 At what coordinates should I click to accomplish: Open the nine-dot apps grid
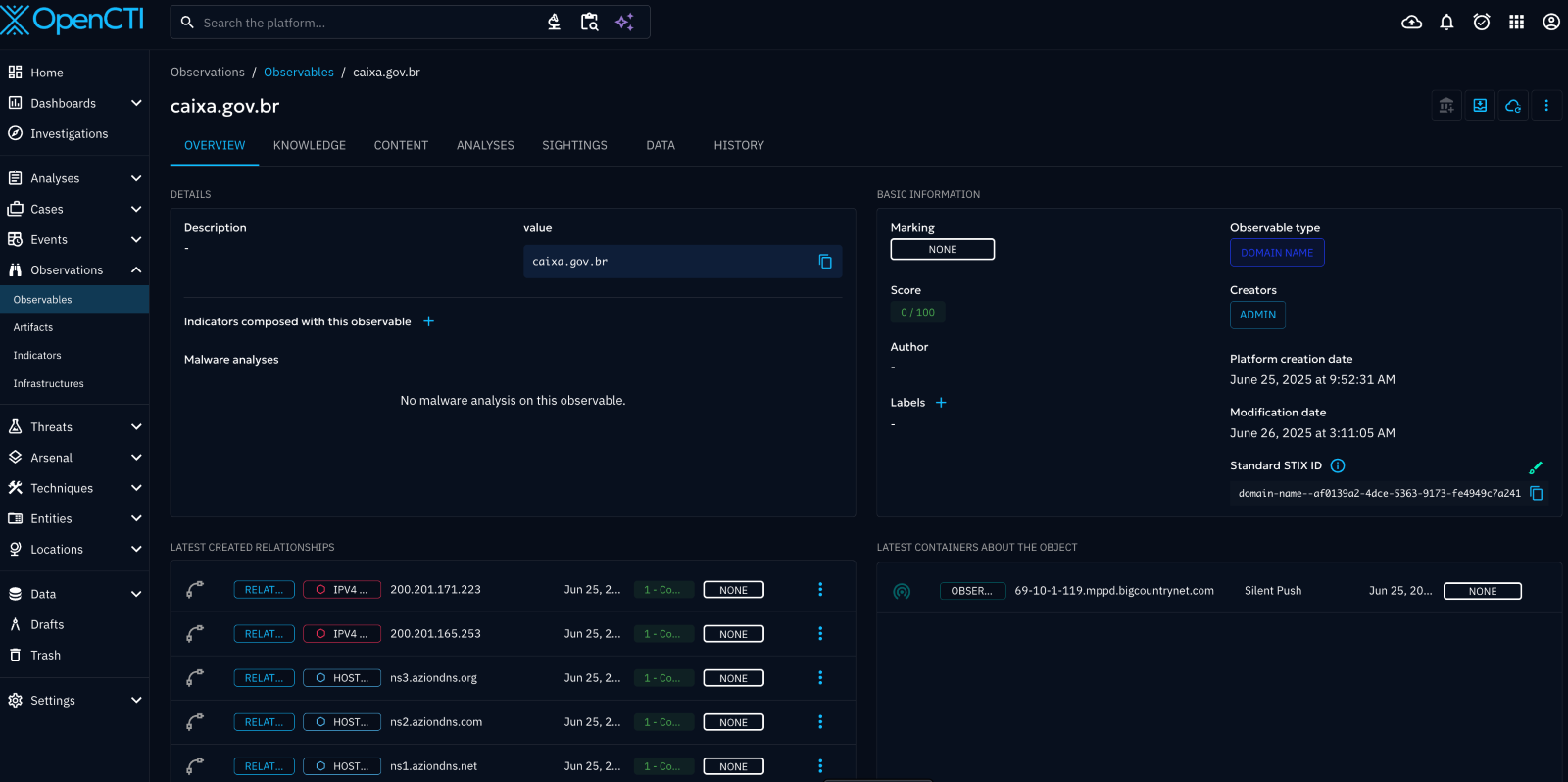pos(1516,23)
